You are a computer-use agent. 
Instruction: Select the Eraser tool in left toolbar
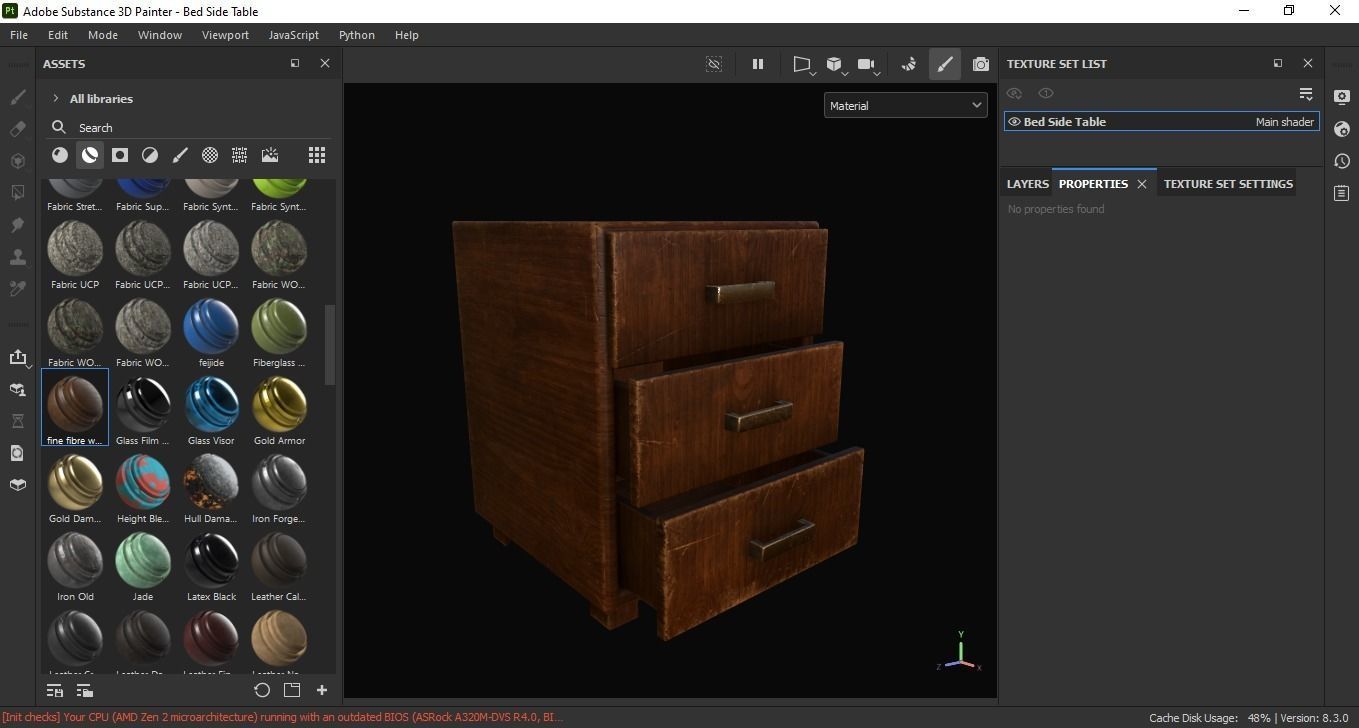pos(17,129)
